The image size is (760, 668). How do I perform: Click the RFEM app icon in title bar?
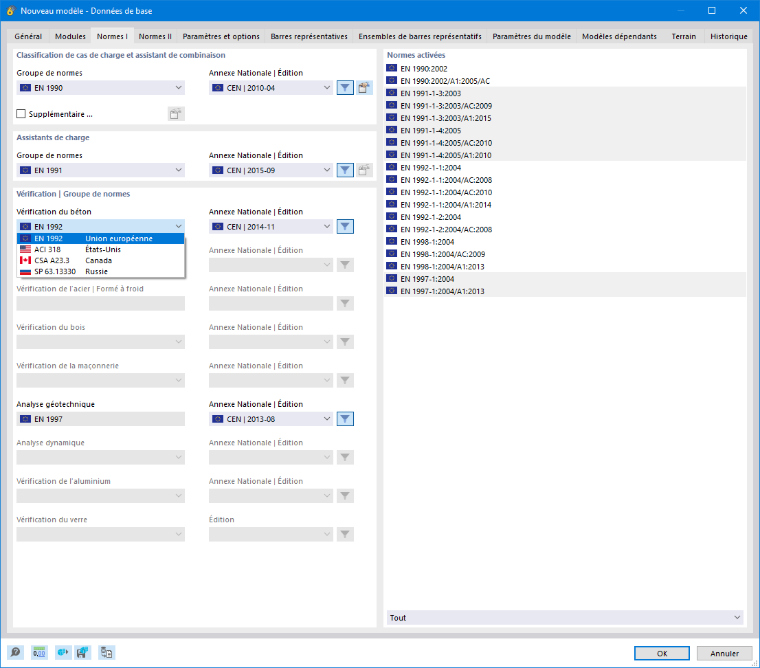[10, 11]
